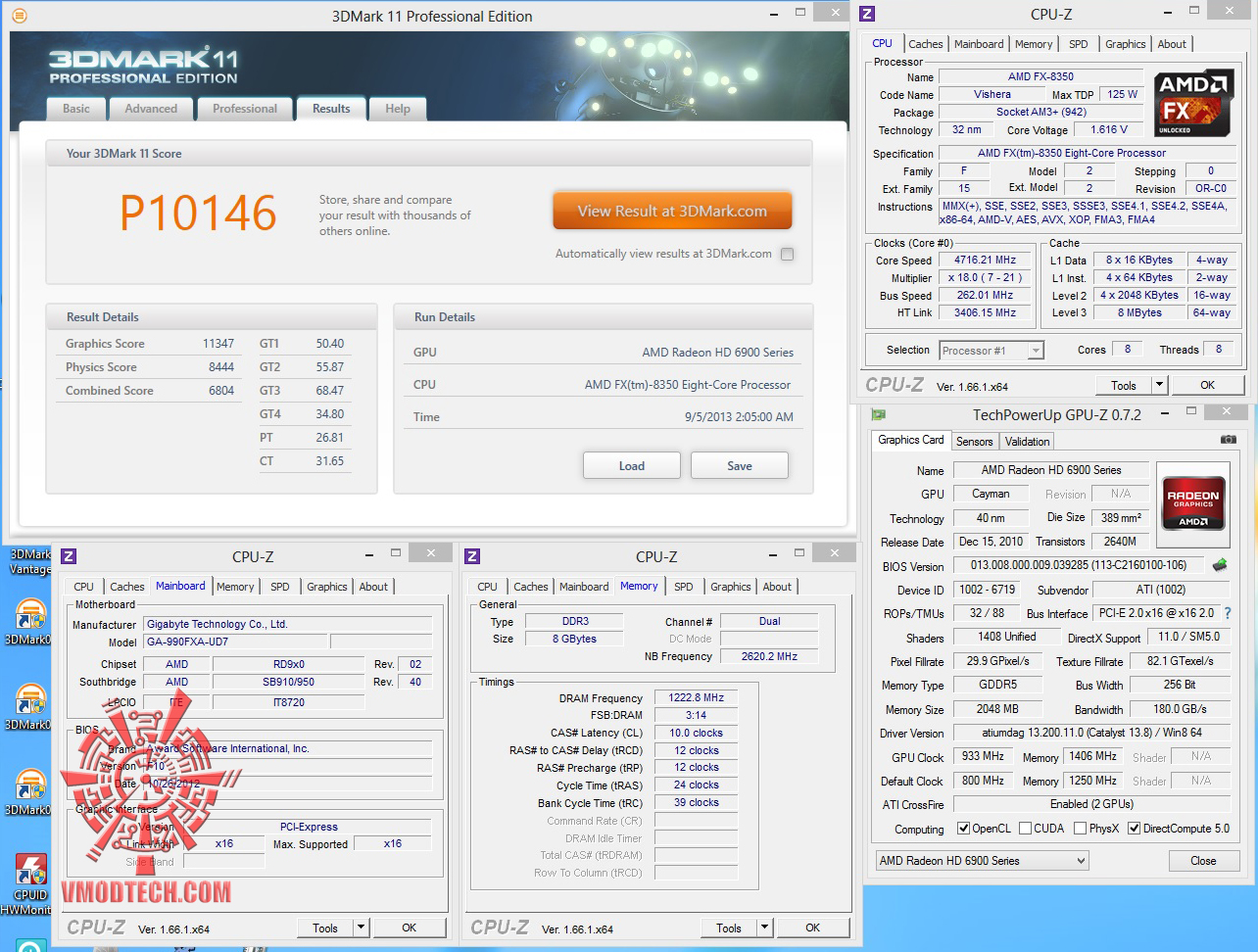Click the 3DMark 11 title bar icon

[20, 16]
